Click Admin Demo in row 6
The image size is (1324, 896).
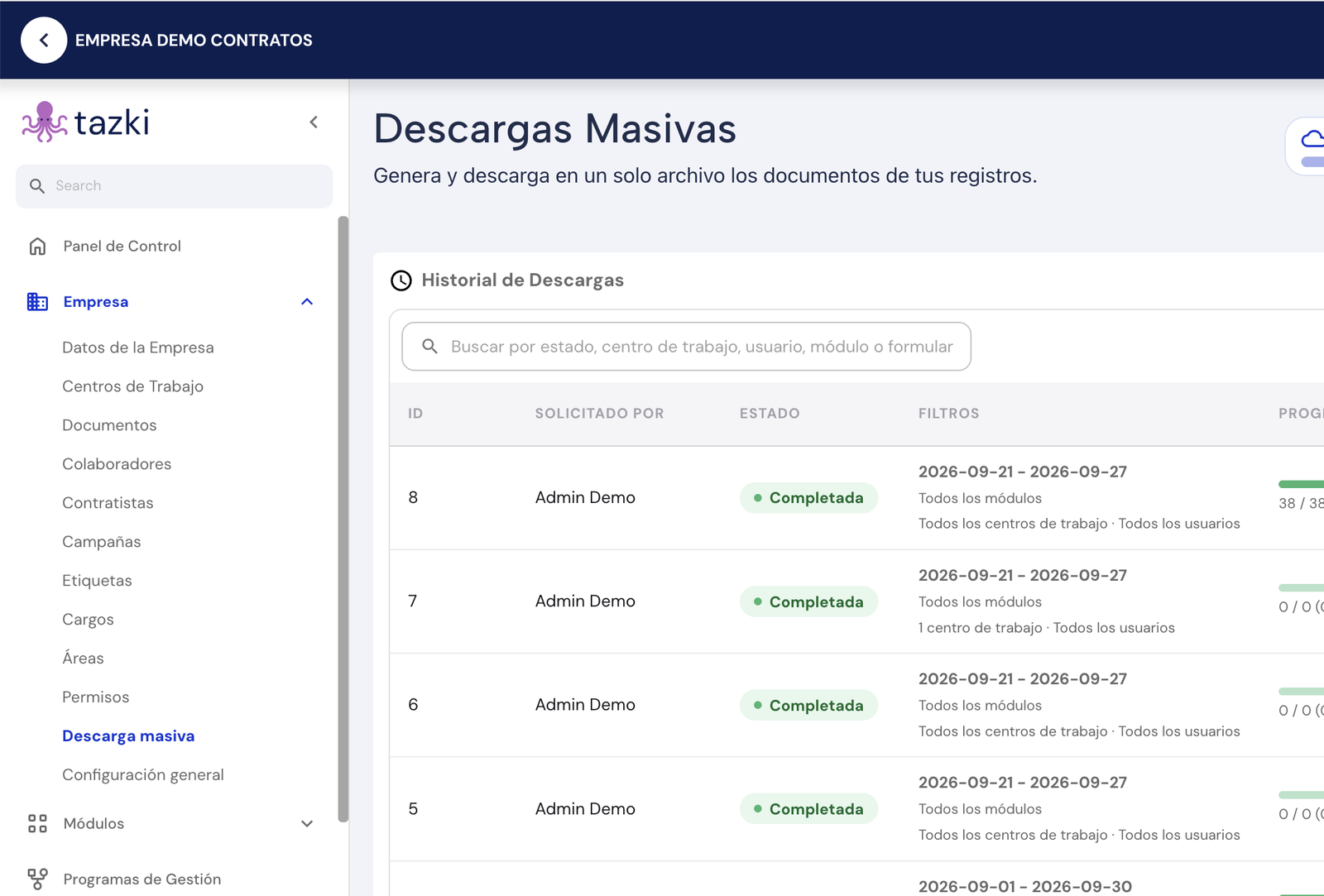[x=585, y=705]
